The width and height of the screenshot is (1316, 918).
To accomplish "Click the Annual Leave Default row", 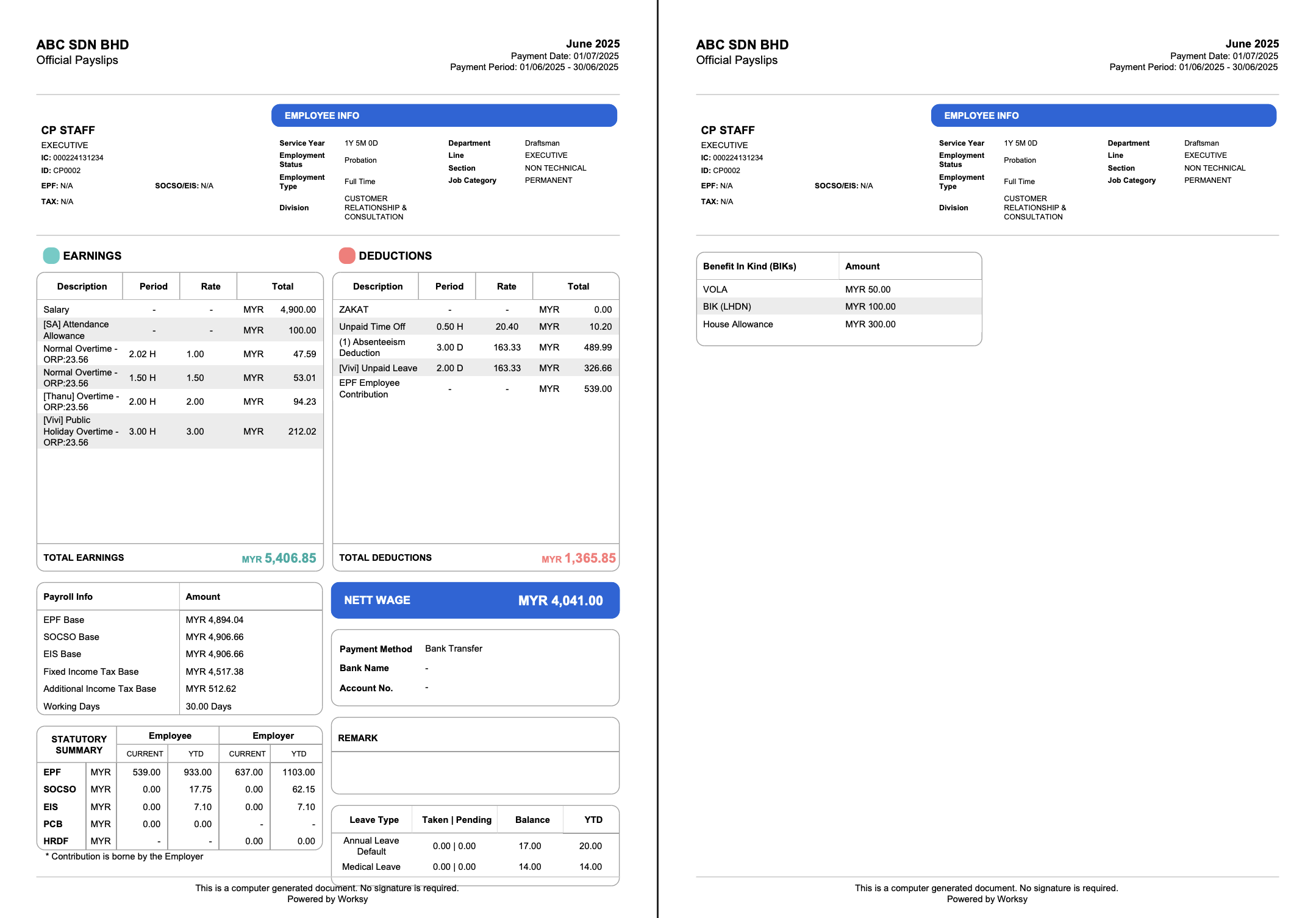I will (x=371, y=846).
